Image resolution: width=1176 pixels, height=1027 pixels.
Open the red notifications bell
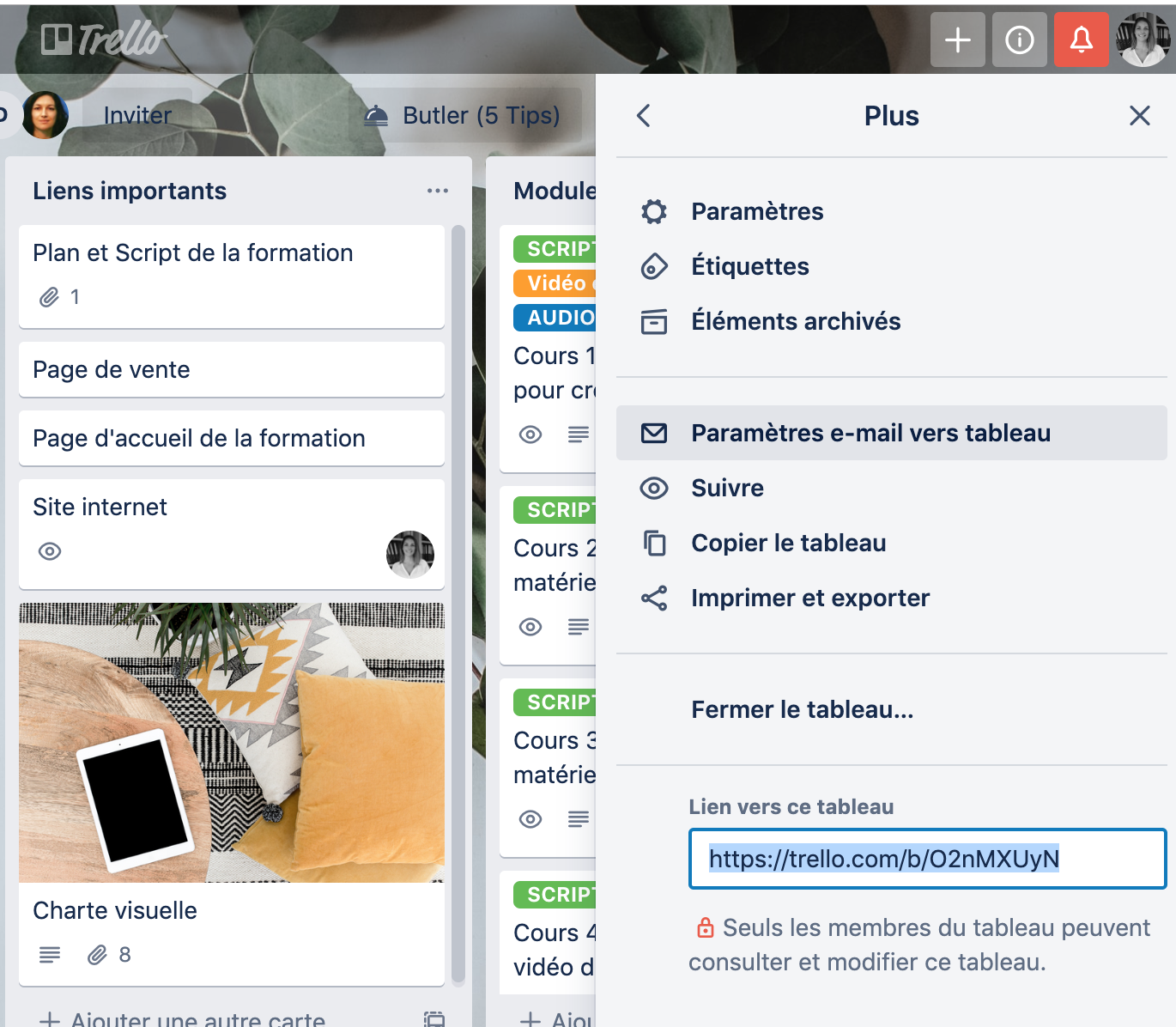pyautogui.click(x=1081, y=39)
